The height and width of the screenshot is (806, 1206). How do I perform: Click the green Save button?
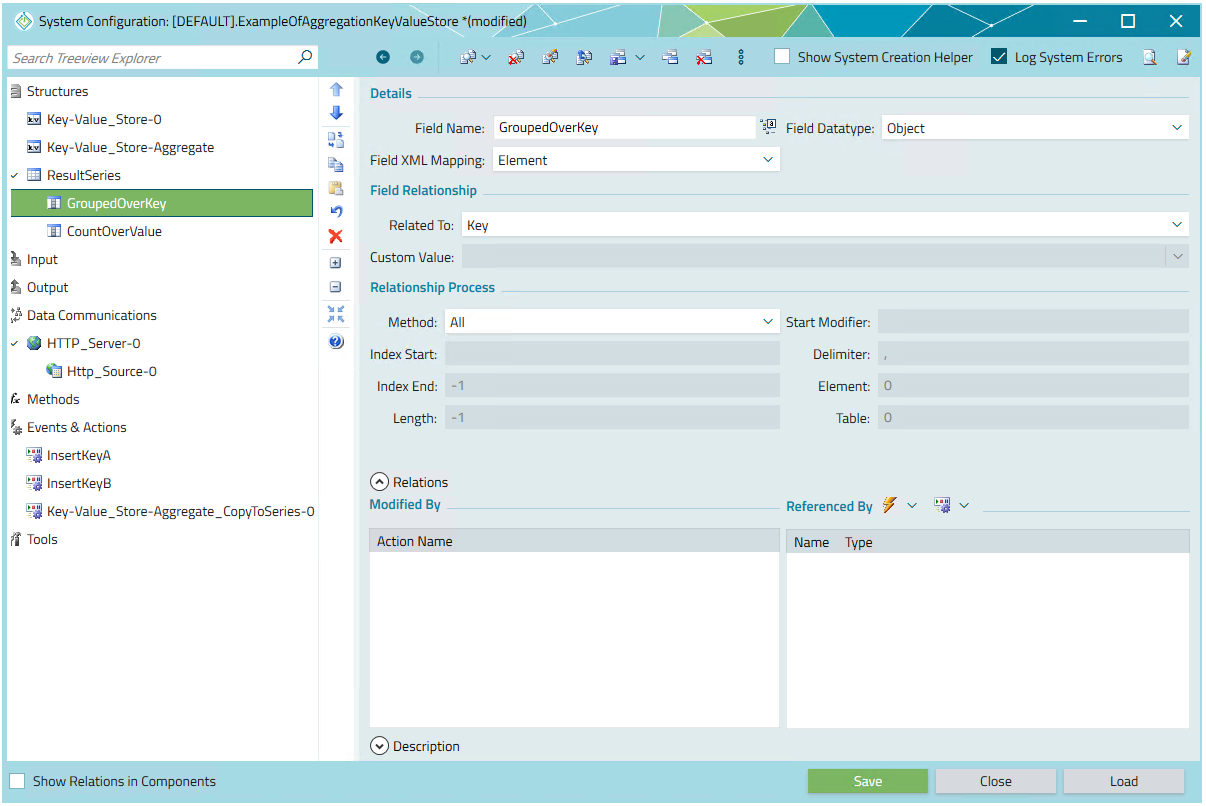[867, 782]
